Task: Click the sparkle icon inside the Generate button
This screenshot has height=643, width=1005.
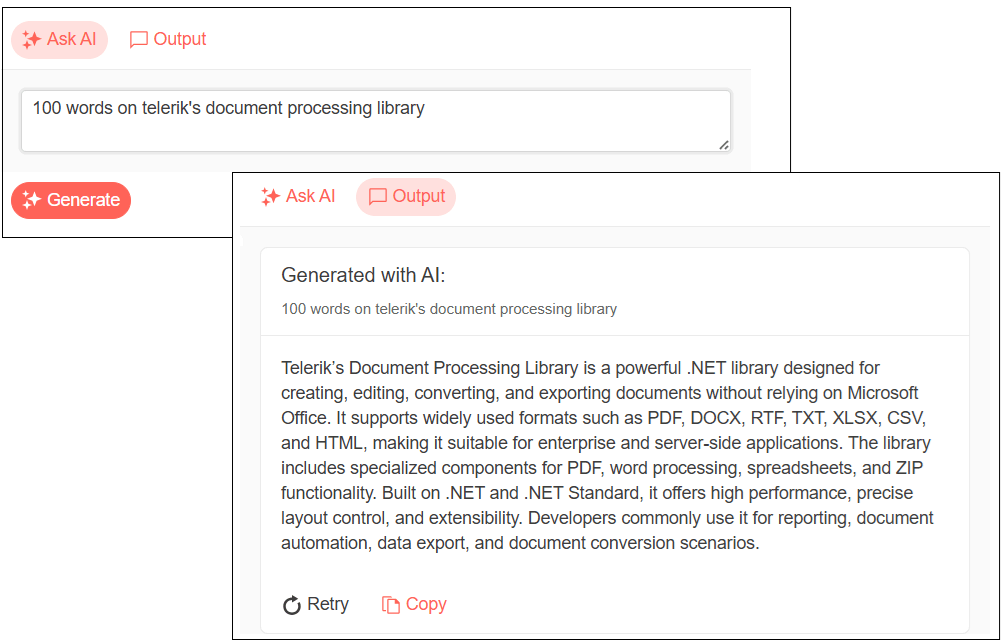Action: 31,200
